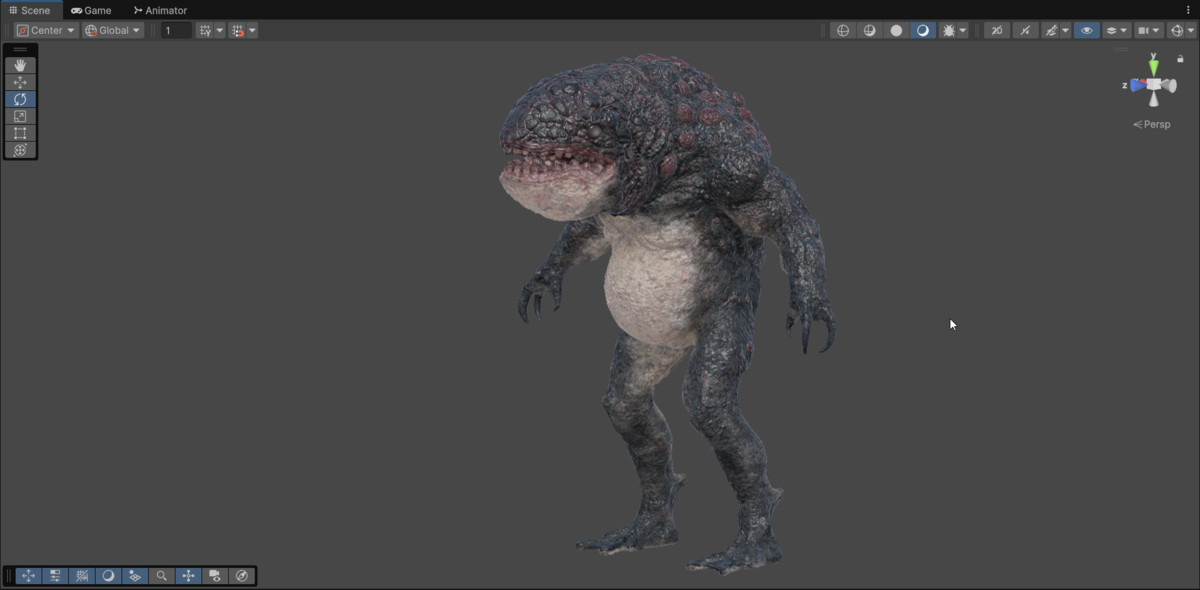The width and height of the screenshot is (1200, 590).
Task: Toggle Tools overlay in bottom bar
Action: click(28, 576)
